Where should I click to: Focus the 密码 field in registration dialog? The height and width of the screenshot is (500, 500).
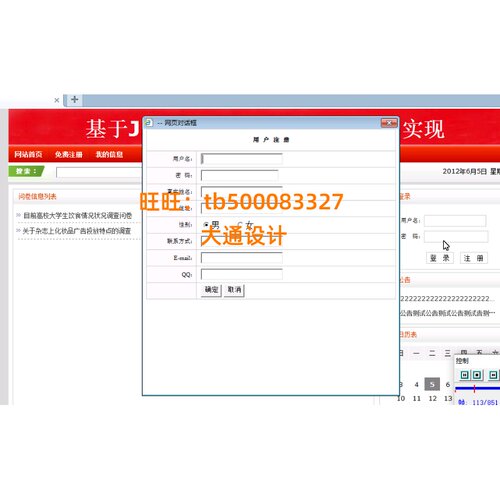pyautogui.click(x=240, y=175)
